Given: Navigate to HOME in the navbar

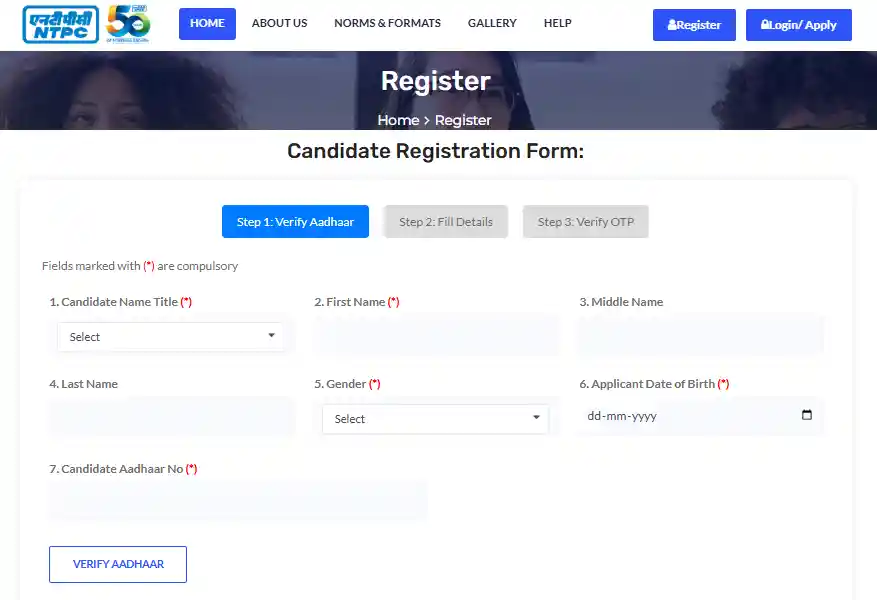Looking at the screenshot, I should 207,23.
